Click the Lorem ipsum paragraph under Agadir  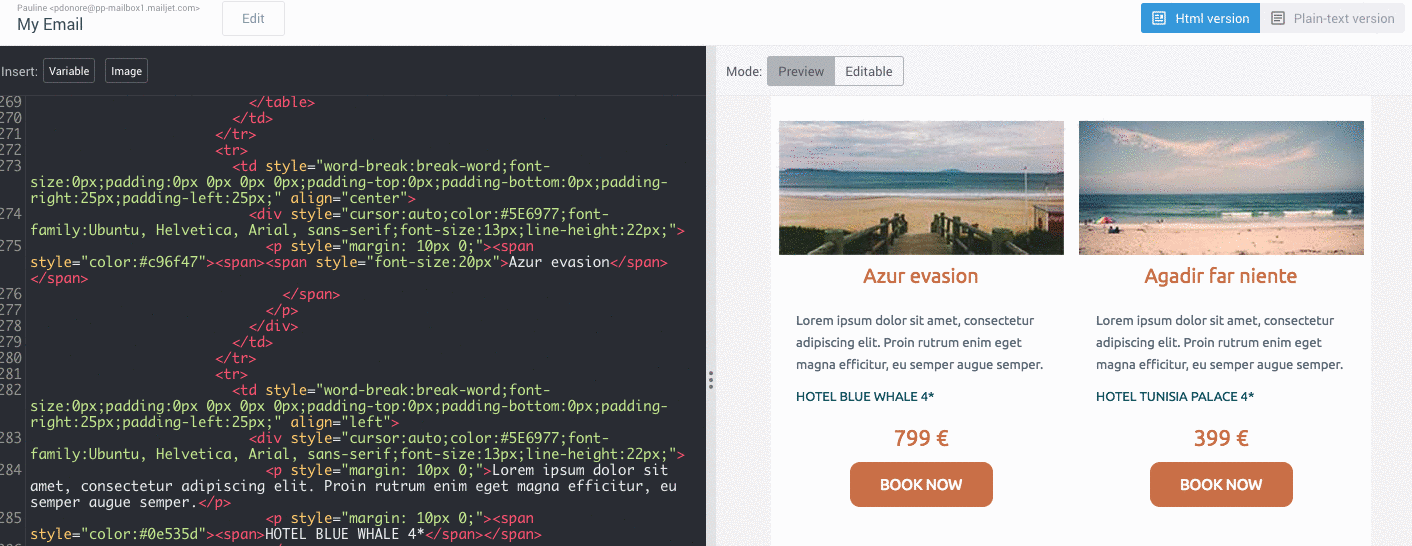tap(1221, 343)
